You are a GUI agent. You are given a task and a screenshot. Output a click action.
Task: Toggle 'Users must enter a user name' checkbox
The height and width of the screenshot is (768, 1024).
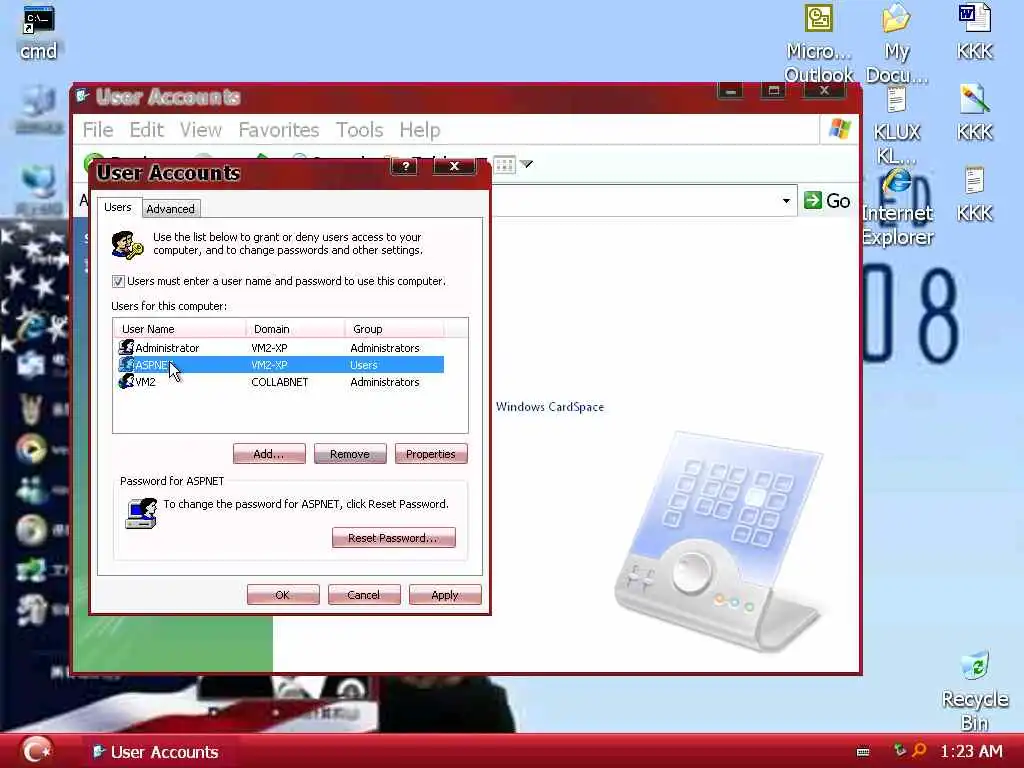coord(118,281)
